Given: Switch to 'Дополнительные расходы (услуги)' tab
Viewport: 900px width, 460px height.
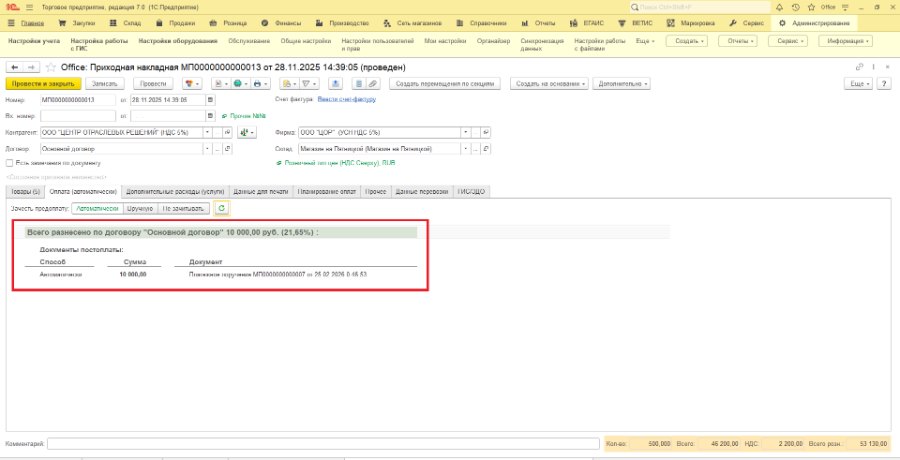Looking at the screenshot, I should pyautogui.click(x=174, y=192).
